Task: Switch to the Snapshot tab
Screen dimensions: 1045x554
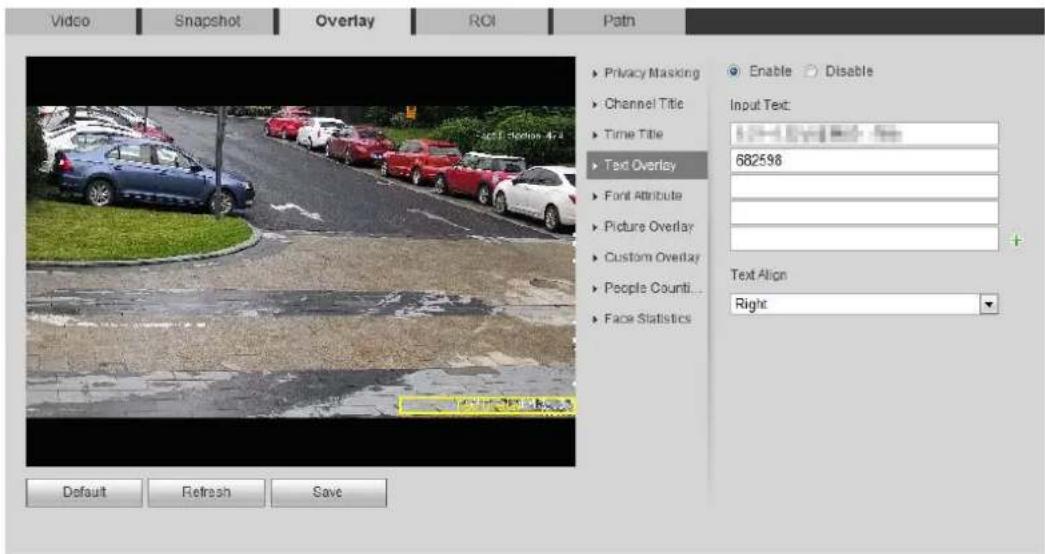Action: pos(207,21)
